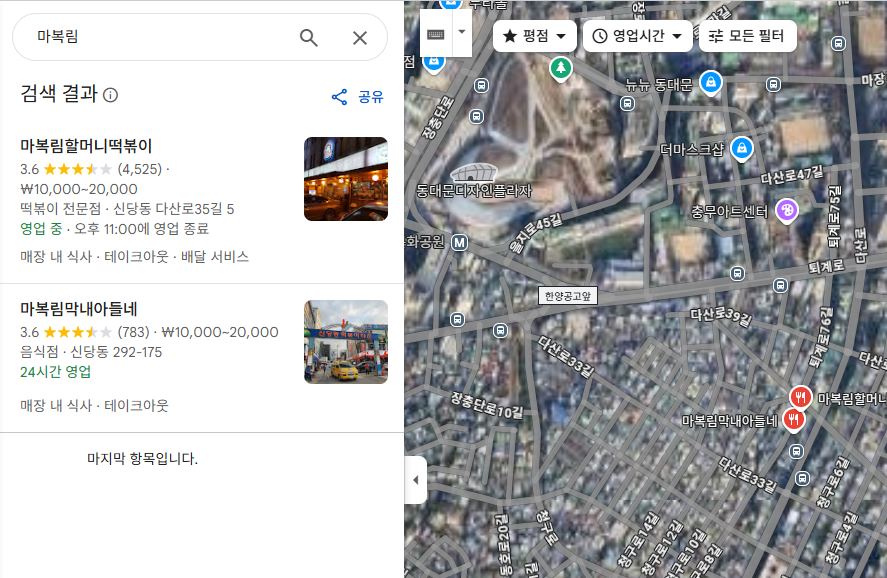Open the 영업시간 hours filter dropdown
This screenshot has height=578, width=887.
pyautogui.click(x=638, y=36)
